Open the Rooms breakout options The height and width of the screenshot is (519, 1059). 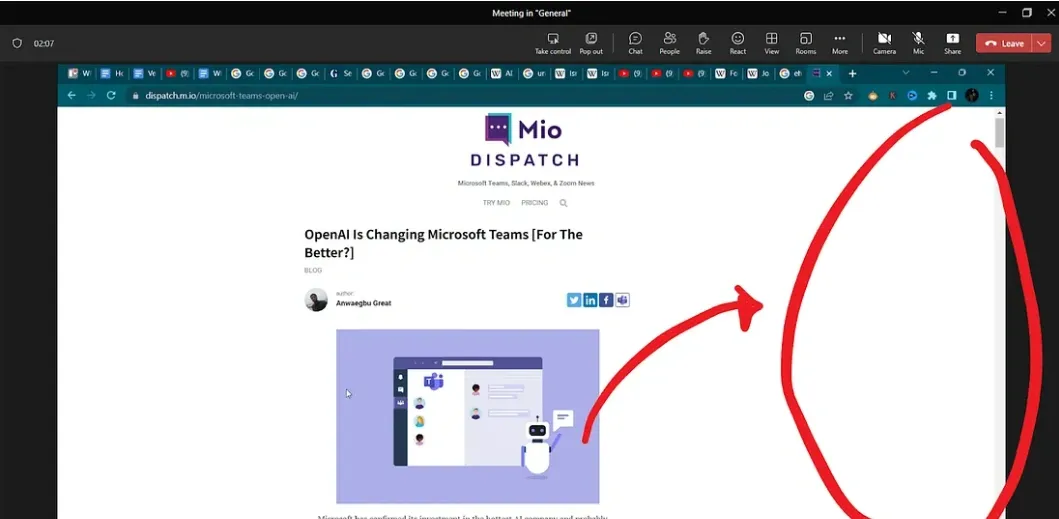coord(805,43)
